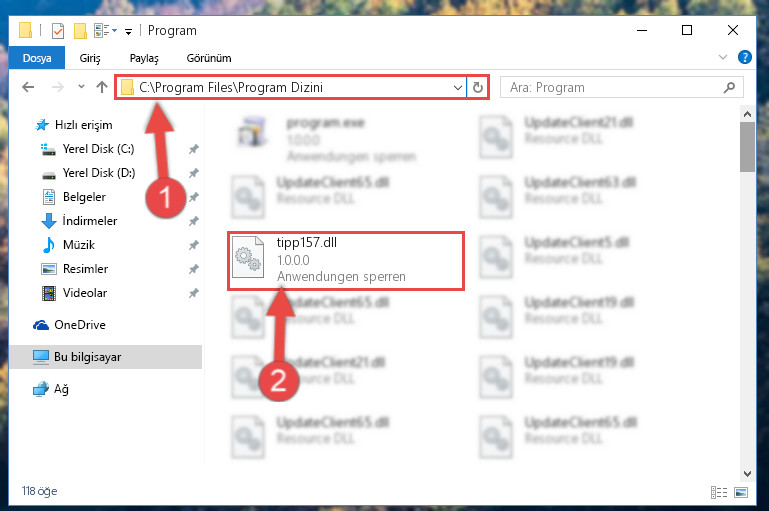
Task: Click the Ara: Program search field
Action: [x=621, y=88]
